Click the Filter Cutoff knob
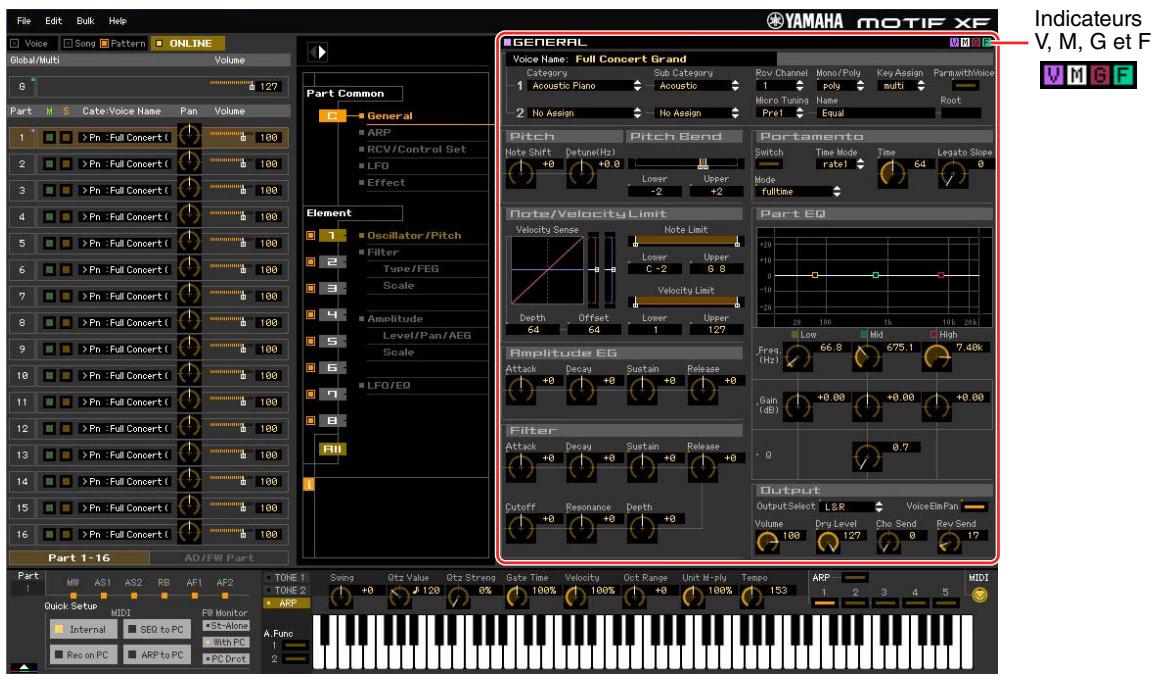 coord(521,527)
